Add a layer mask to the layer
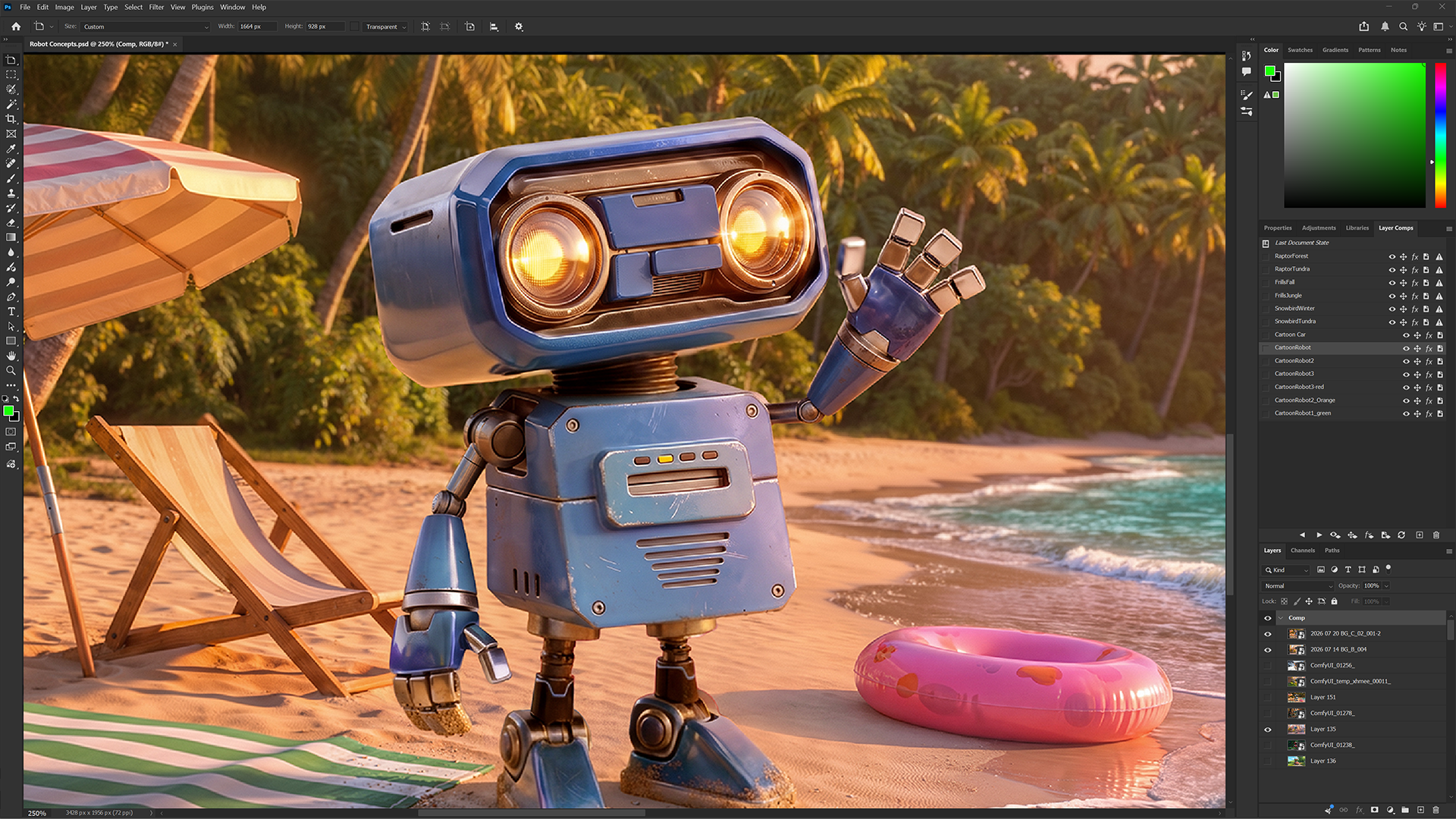1456x819 pixels. [1374, 810]
